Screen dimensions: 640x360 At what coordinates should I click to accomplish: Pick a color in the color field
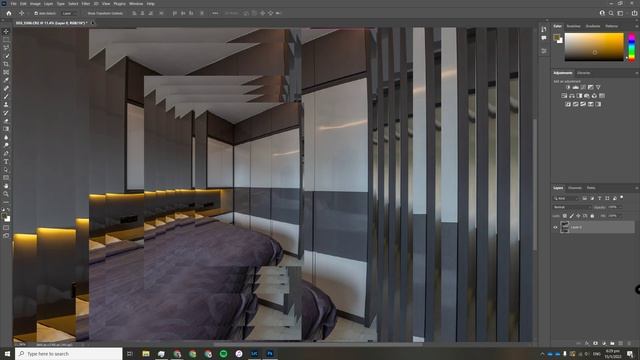tap(594, 47)
